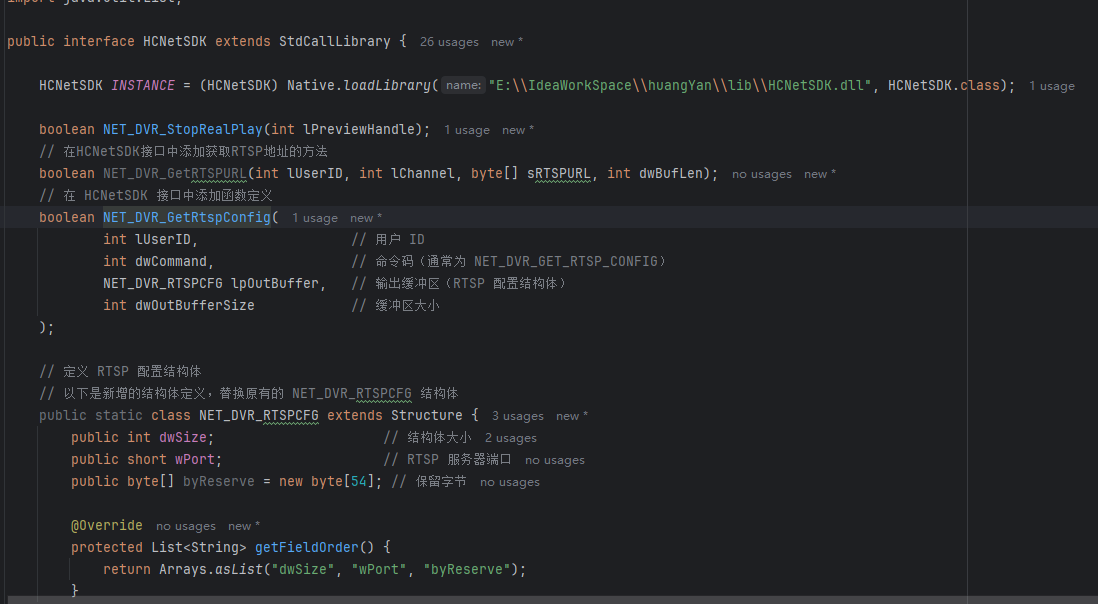
Task: Open "no usages" hint beside NET_DVR_GetRTSPURL declaration
Action: coord(762,174)
